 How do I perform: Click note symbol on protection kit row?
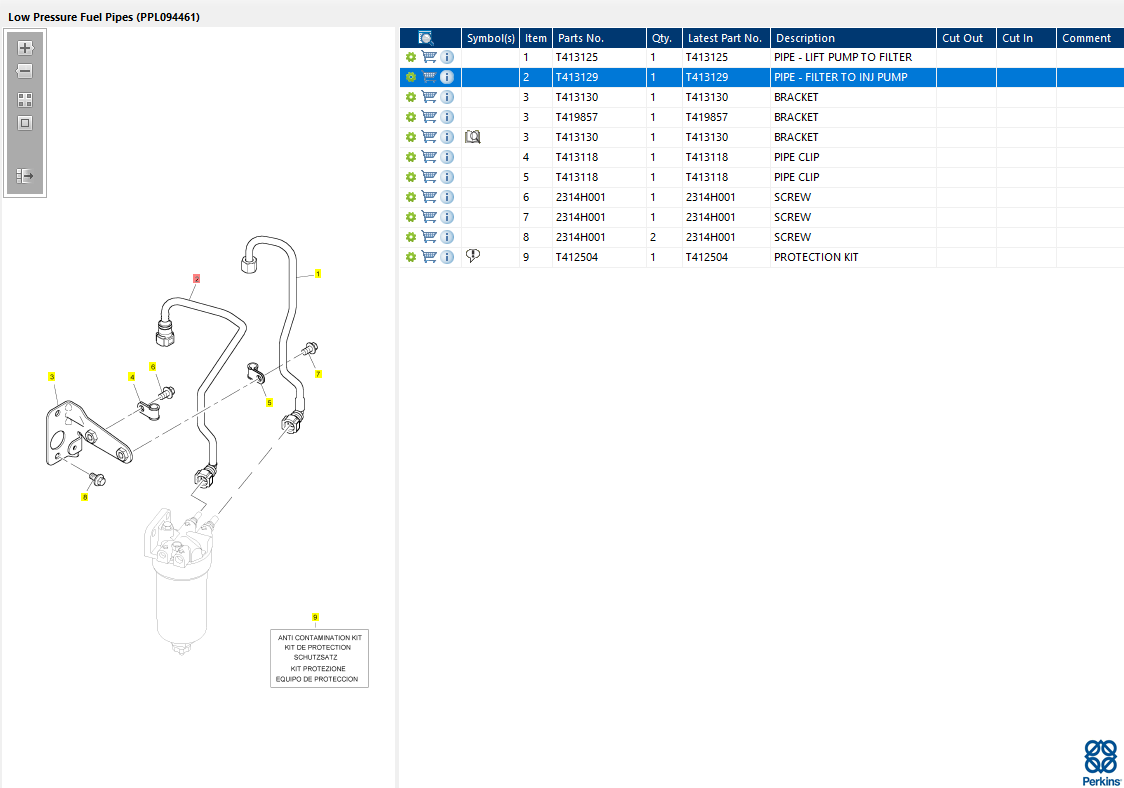pyautogui.click(x=472, y=255)
